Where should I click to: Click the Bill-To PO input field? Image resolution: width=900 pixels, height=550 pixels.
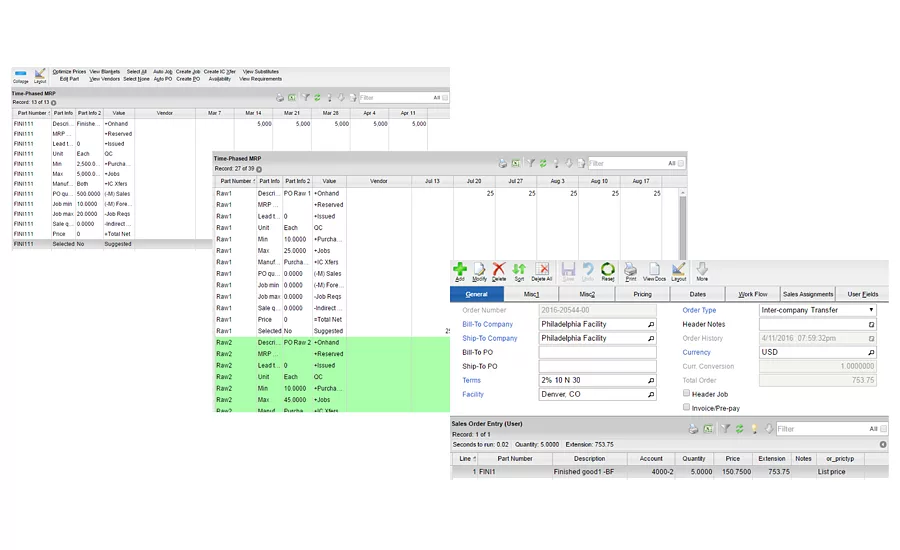(597, 352)
